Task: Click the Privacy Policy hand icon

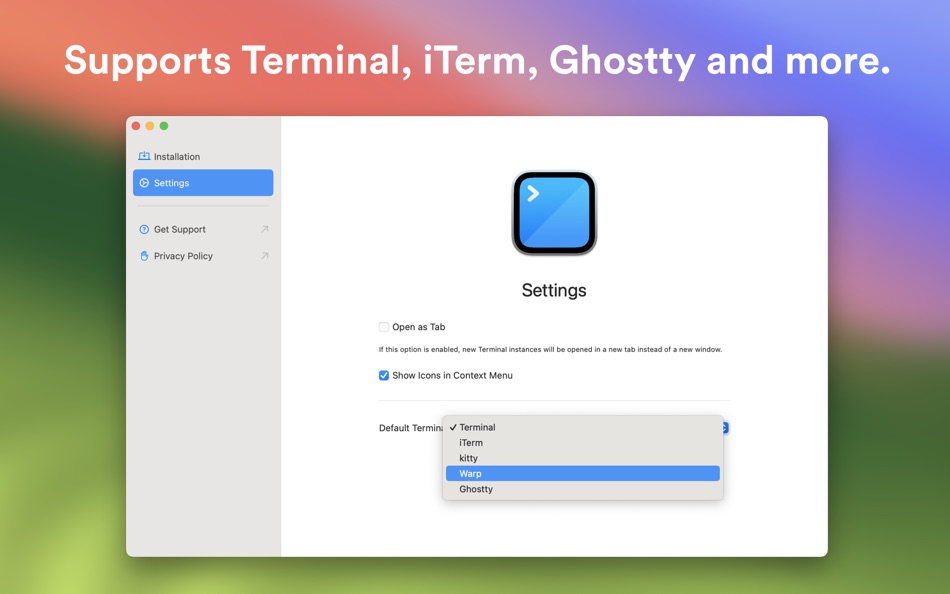Action: pos(144,256)
